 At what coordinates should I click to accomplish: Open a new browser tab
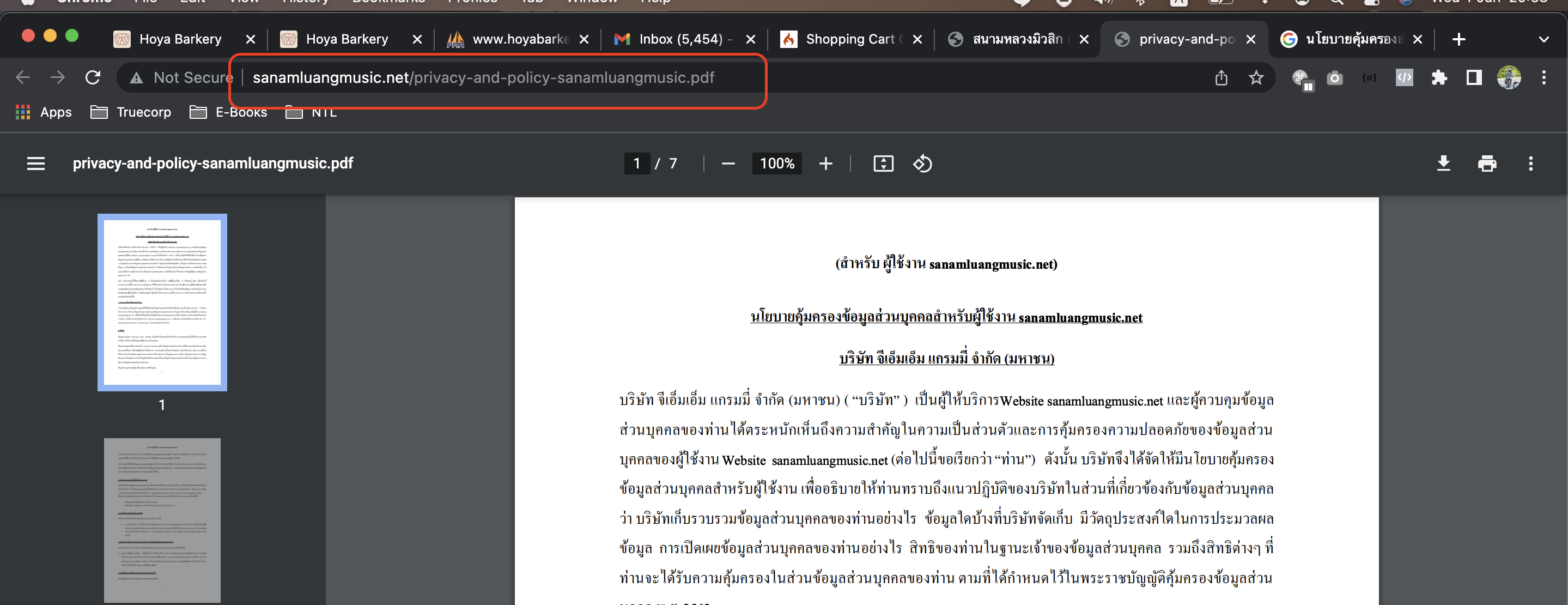[x=1458, y=40]
